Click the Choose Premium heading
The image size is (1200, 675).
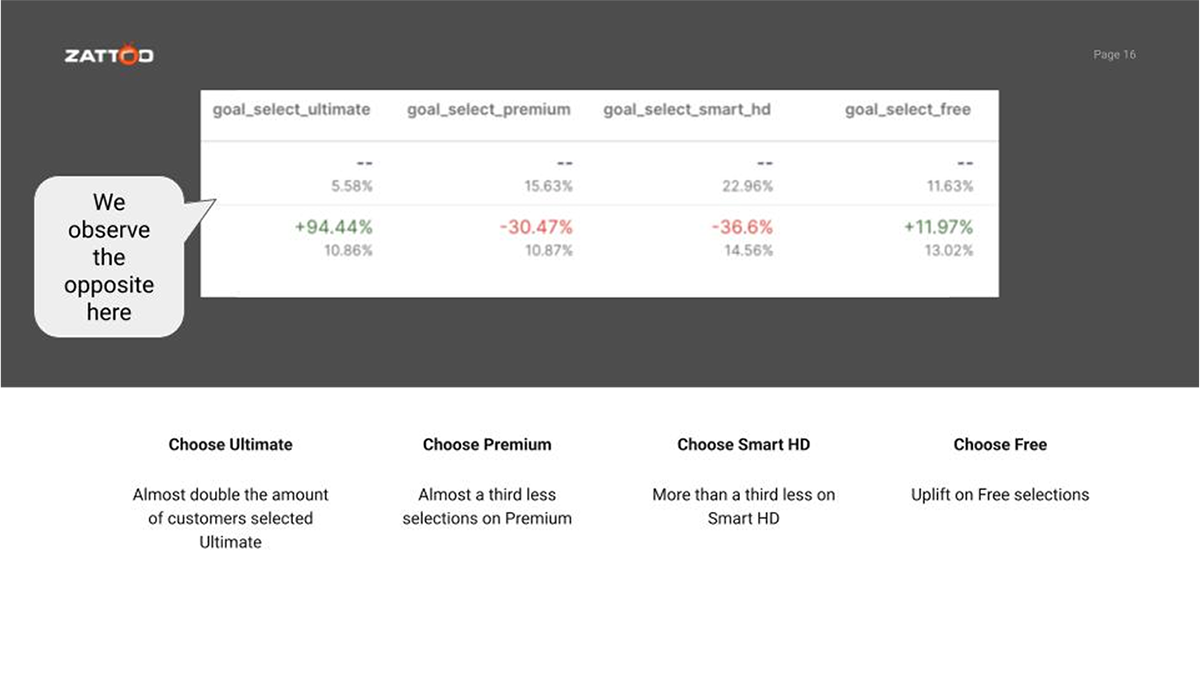[x=487, y=445]
